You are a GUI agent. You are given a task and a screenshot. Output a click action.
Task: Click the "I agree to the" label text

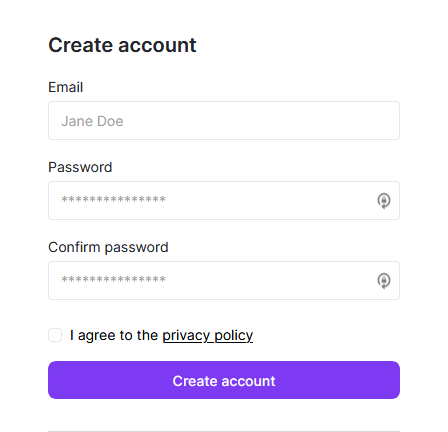pos(114,335)
